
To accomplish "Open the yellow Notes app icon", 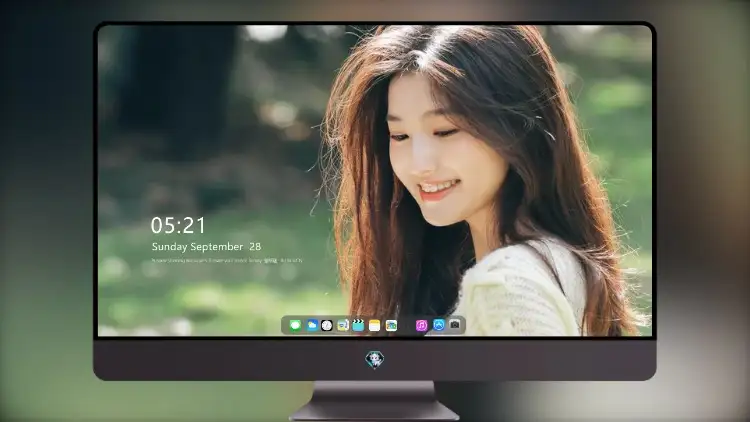I will click(375, 326).
